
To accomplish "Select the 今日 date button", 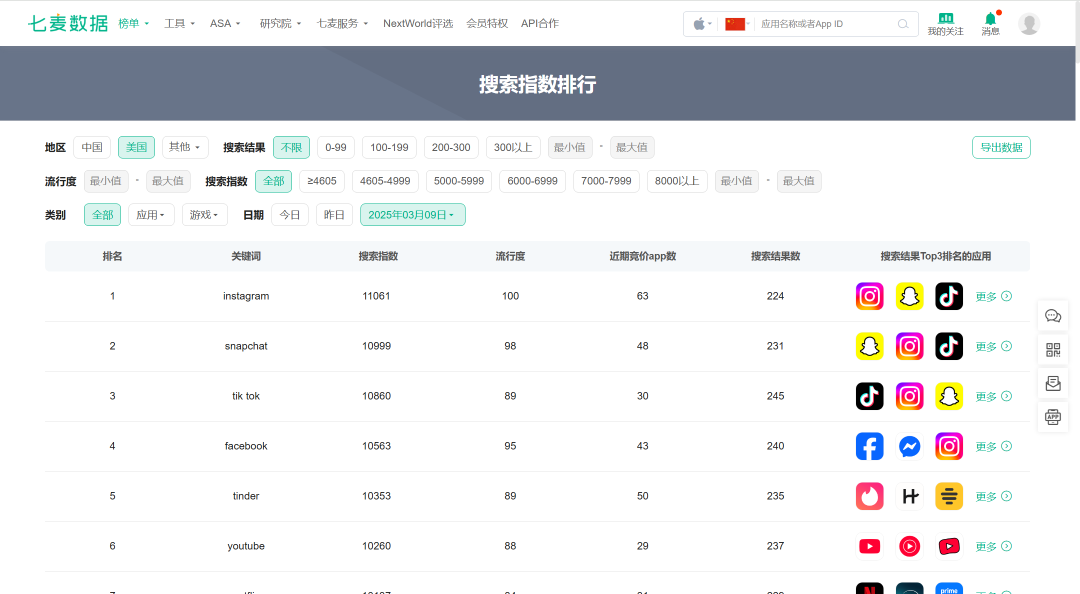I will click(x=290, y=215).
